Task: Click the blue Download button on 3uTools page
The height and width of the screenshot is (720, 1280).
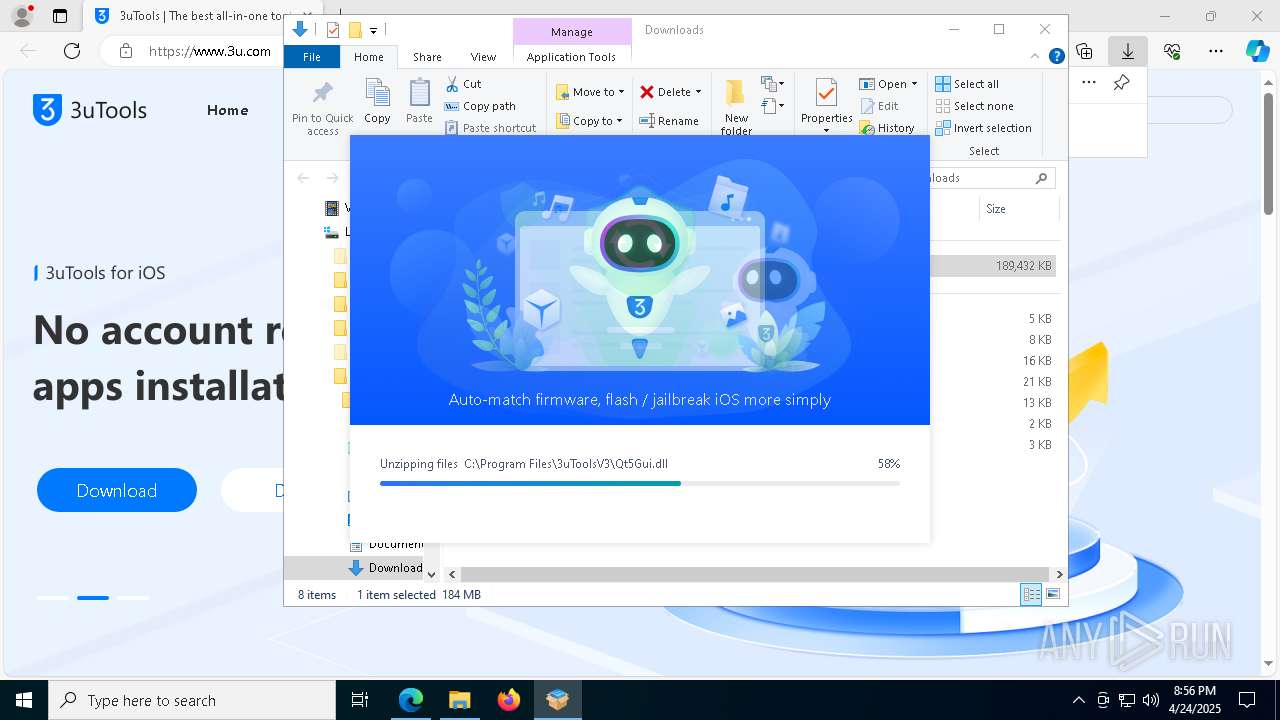Action: [117, 490]
